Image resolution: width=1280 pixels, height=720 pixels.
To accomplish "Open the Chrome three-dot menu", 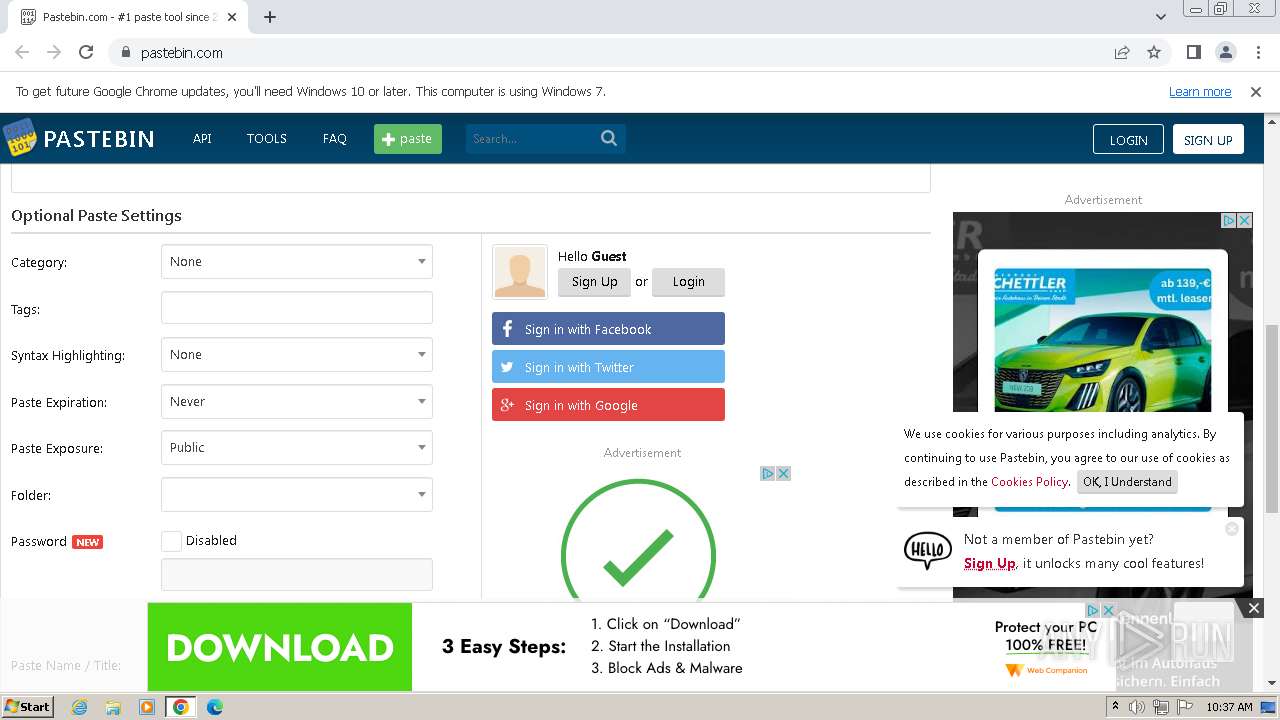I will point(1257,52).
